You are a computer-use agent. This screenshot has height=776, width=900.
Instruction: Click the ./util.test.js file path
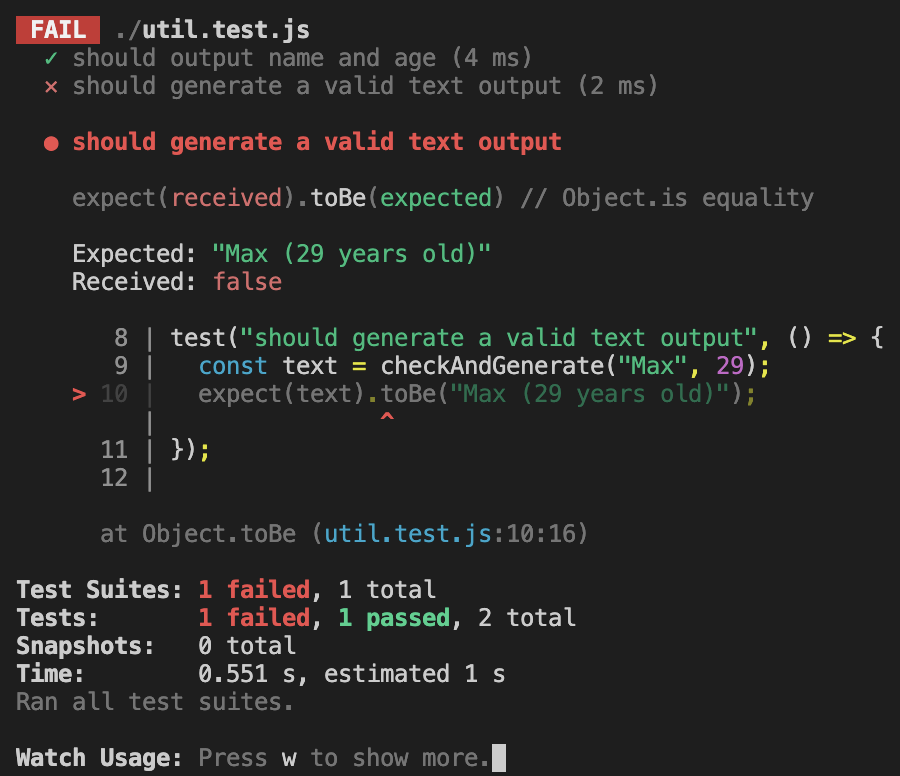coord(212,30)
